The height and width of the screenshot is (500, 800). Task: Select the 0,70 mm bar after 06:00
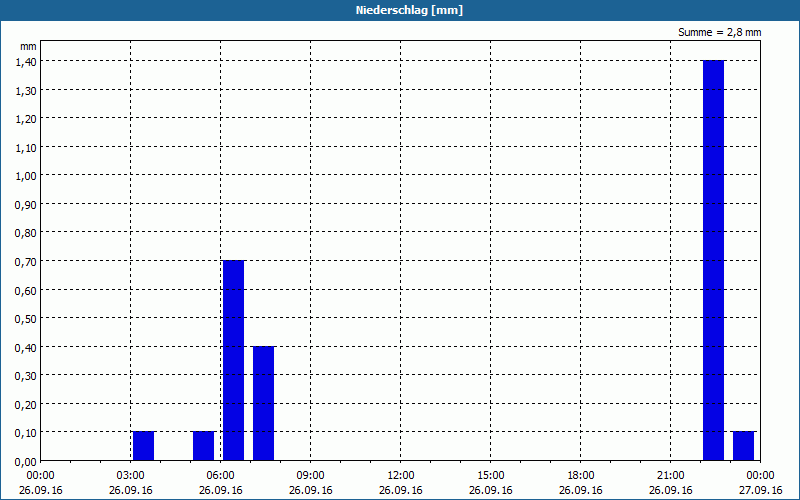coord(234,360)
